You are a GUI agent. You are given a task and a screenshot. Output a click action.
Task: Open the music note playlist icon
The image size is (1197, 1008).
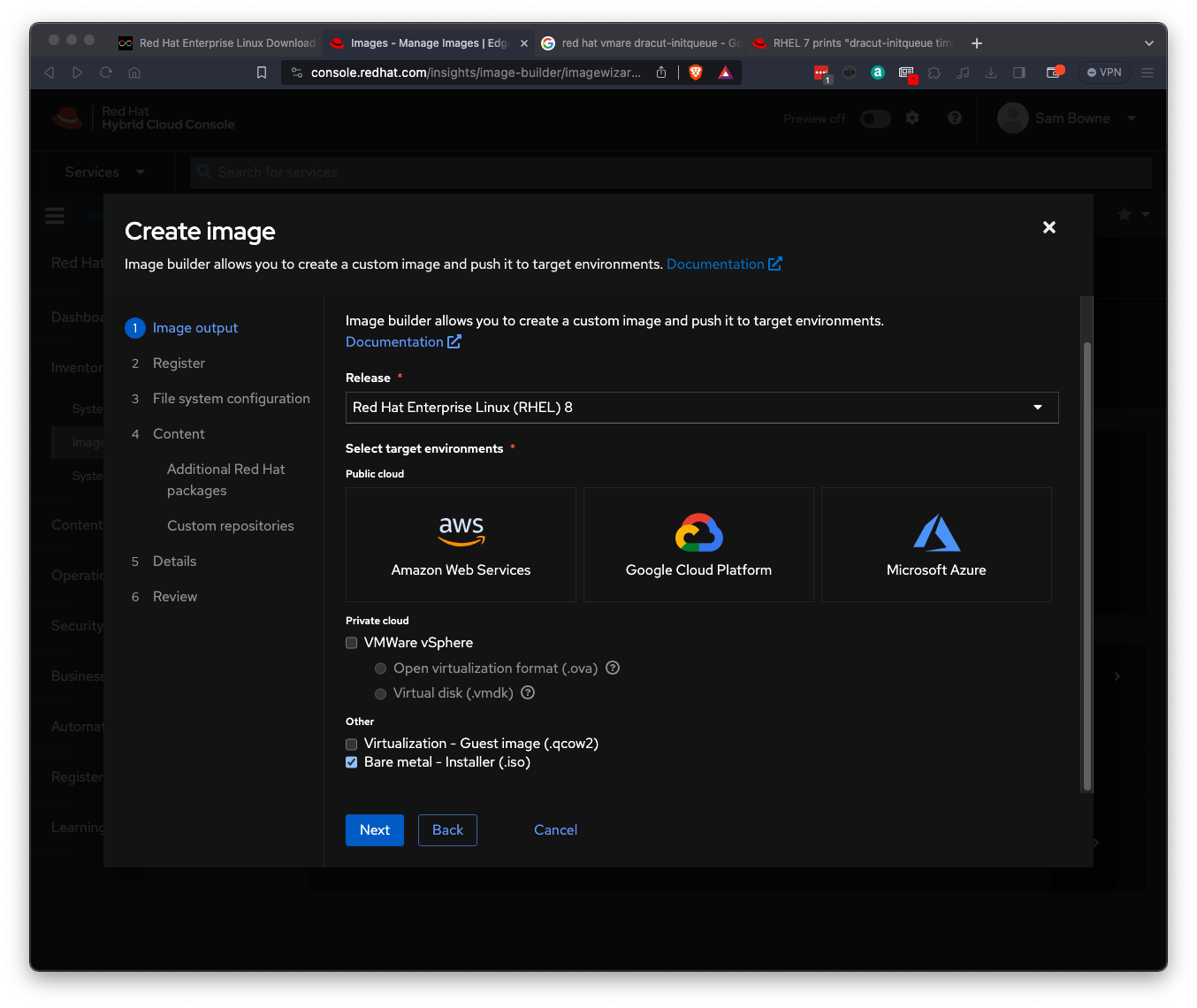pyautogui.click(x=963, y=73)
